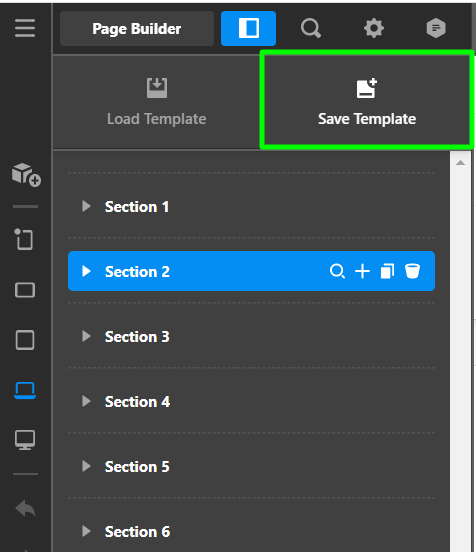476x552 pixels.
Task: Inspect Section 2 with its magnifier icon
Action: (337, 271)
